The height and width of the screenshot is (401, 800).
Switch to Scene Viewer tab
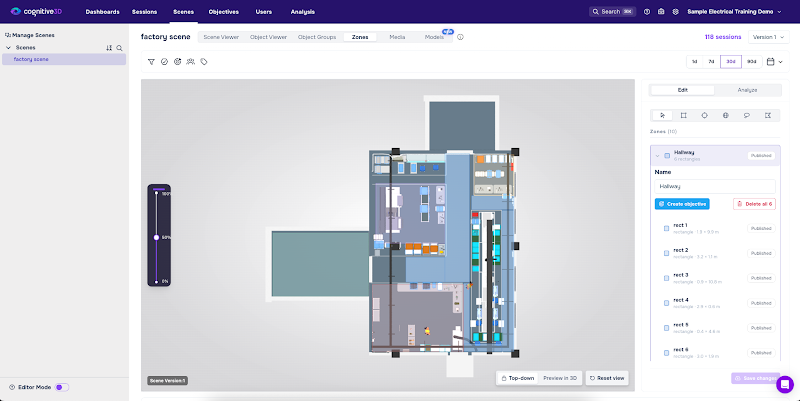coord(221,37)
